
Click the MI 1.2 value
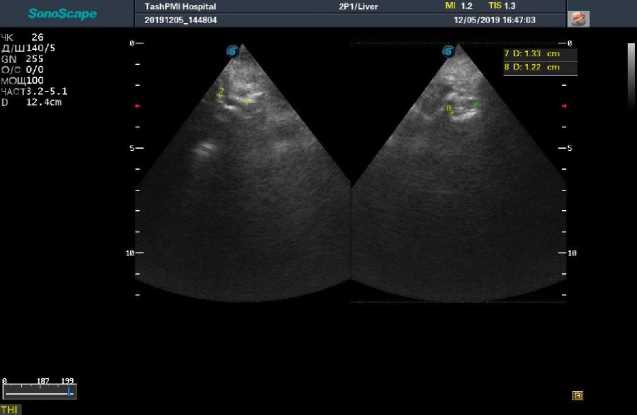(459, 6)
